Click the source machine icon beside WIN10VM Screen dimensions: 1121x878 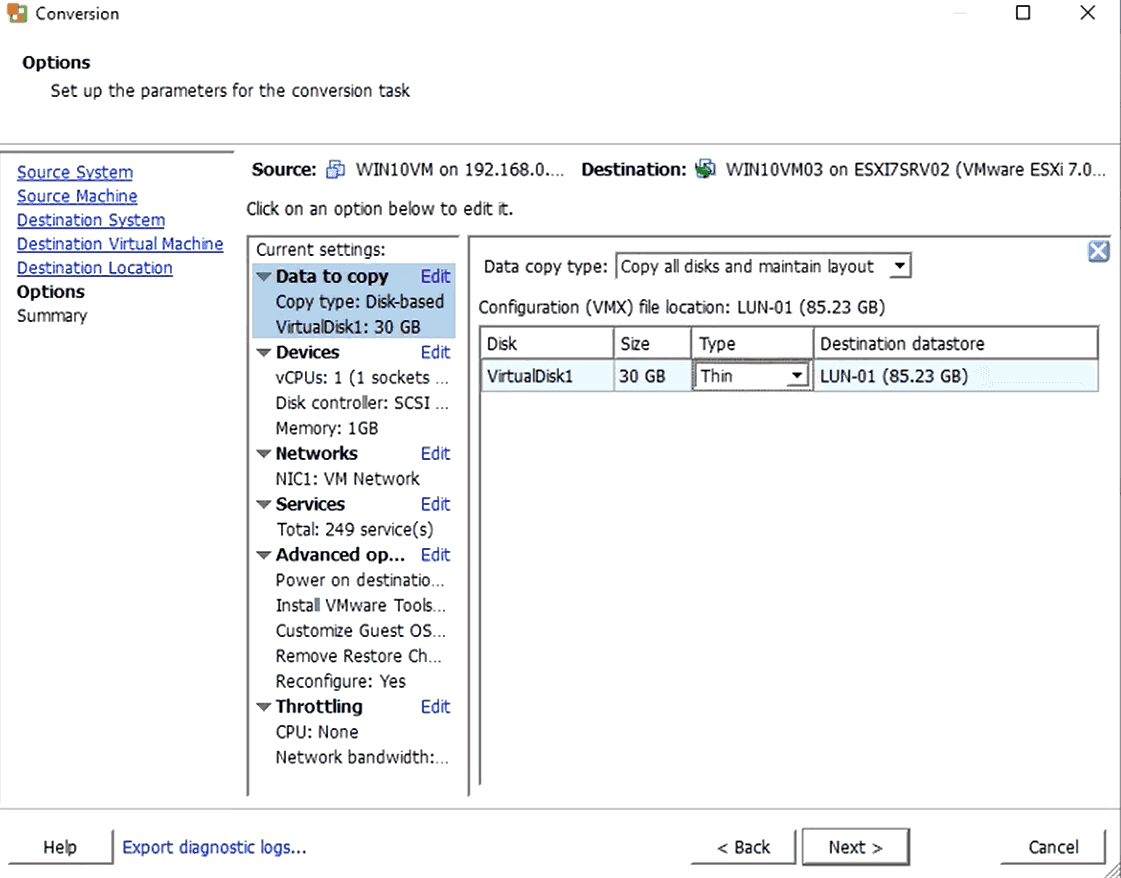(335, 169)
